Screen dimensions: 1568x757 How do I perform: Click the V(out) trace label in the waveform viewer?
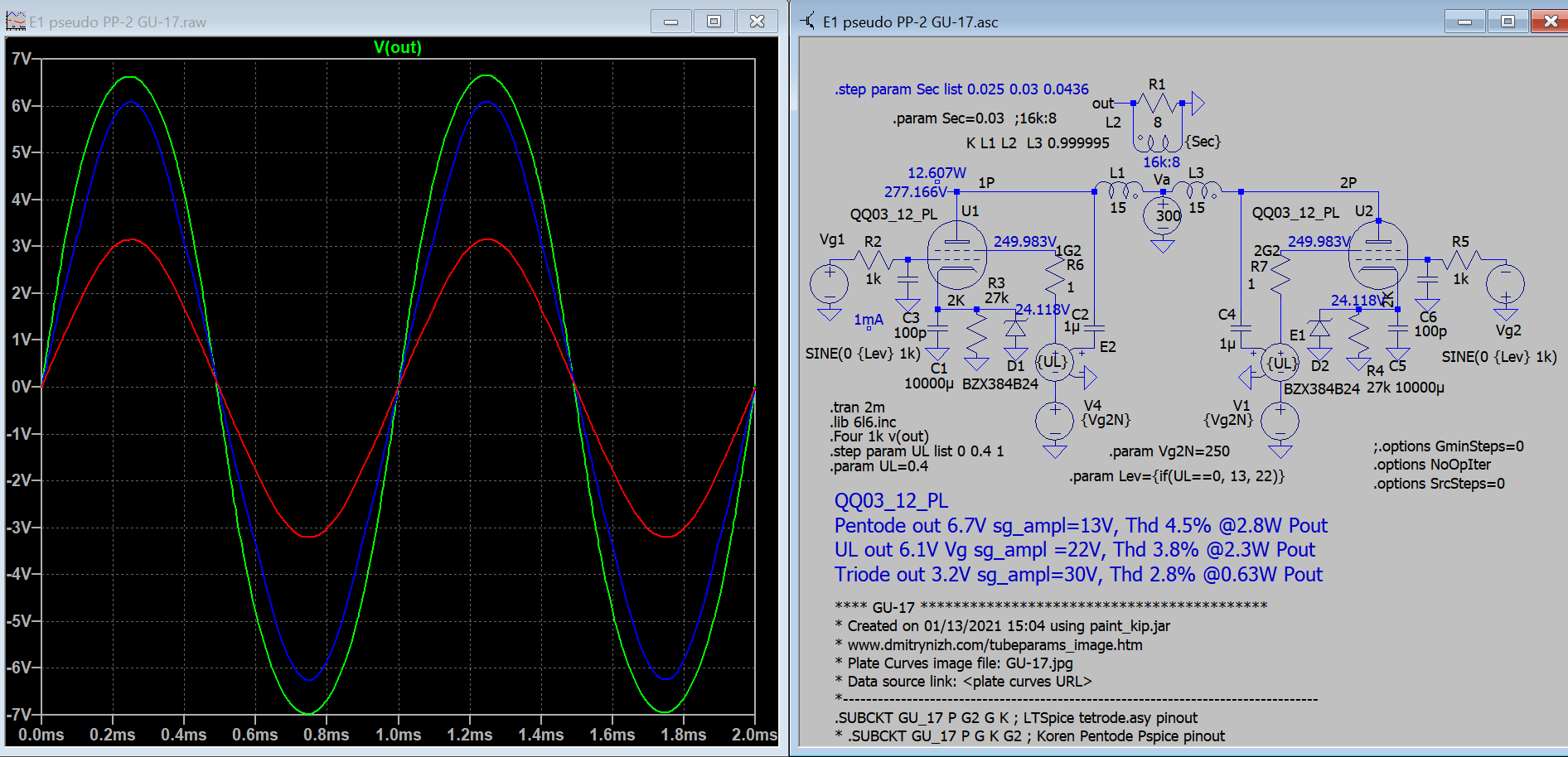[397, 47]
